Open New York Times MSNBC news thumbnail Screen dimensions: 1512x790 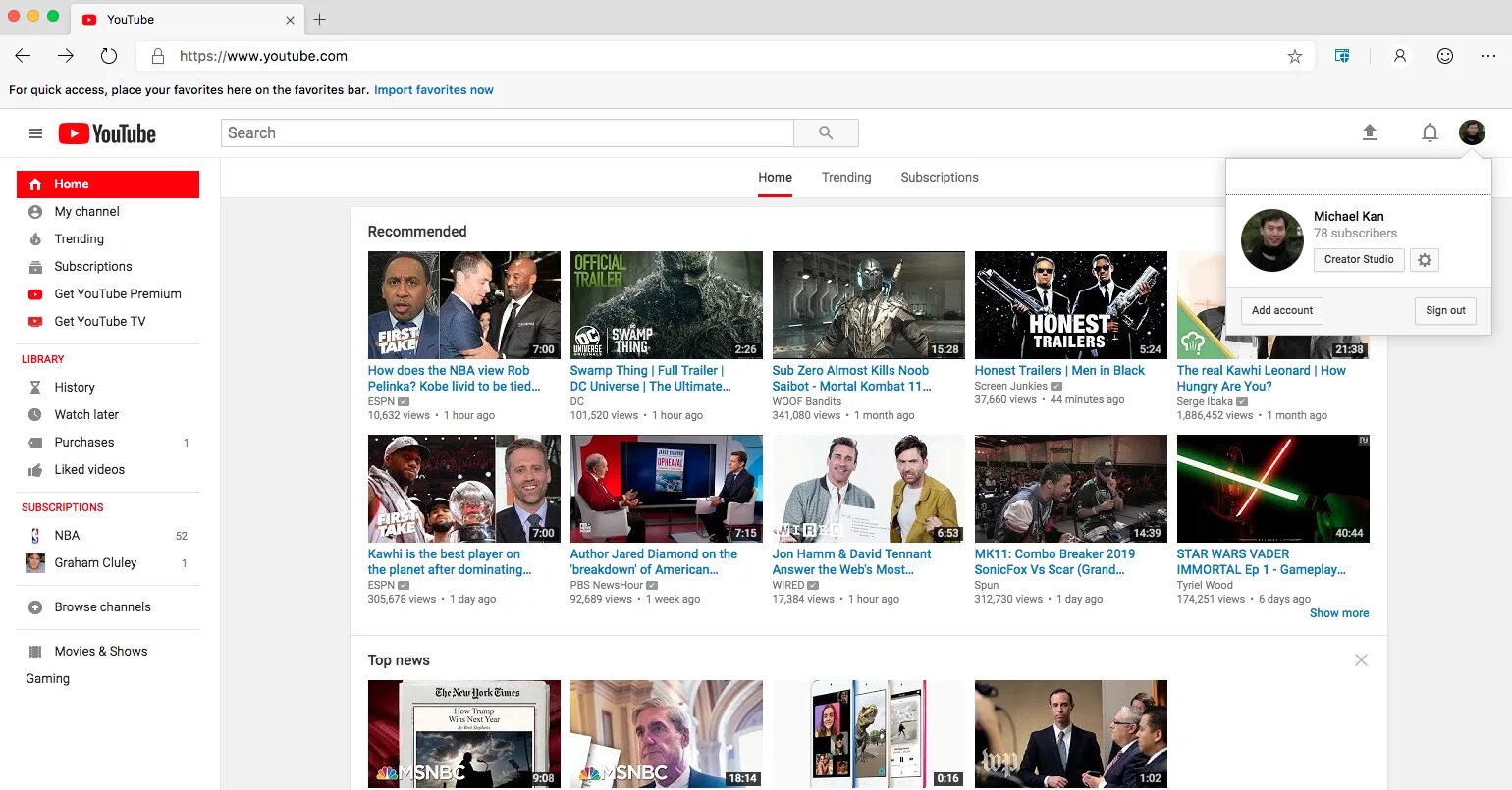click(464, 734)
